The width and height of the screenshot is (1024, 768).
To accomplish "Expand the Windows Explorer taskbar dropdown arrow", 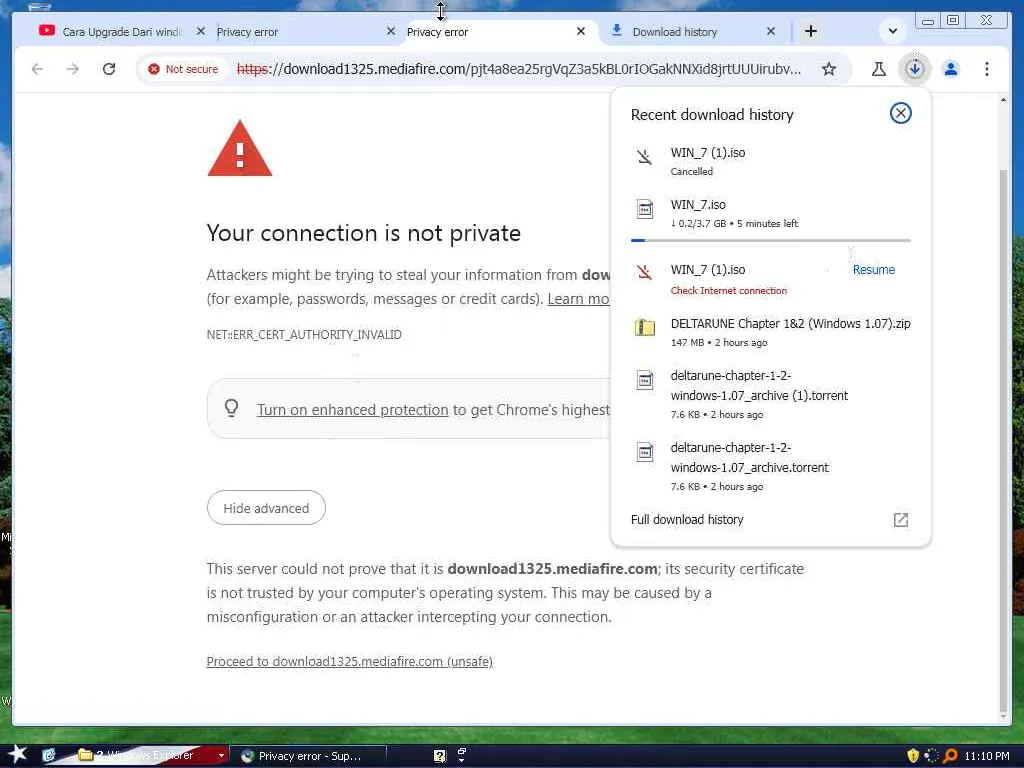I will [x=221, y=756].
